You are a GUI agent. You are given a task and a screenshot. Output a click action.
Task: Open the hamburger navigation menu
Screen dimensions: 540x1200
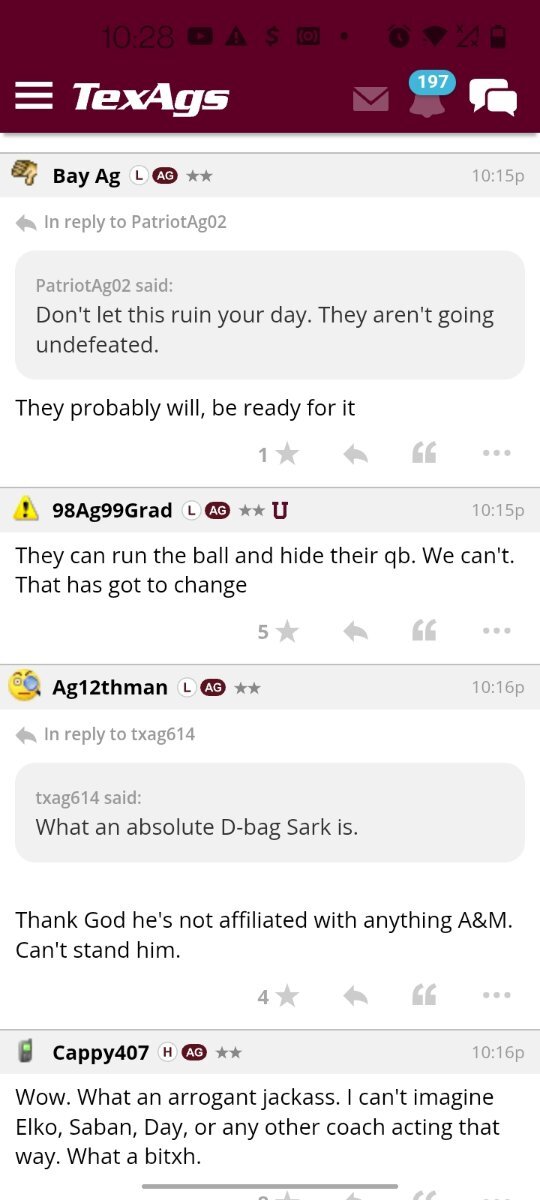(x=34, y=96)
